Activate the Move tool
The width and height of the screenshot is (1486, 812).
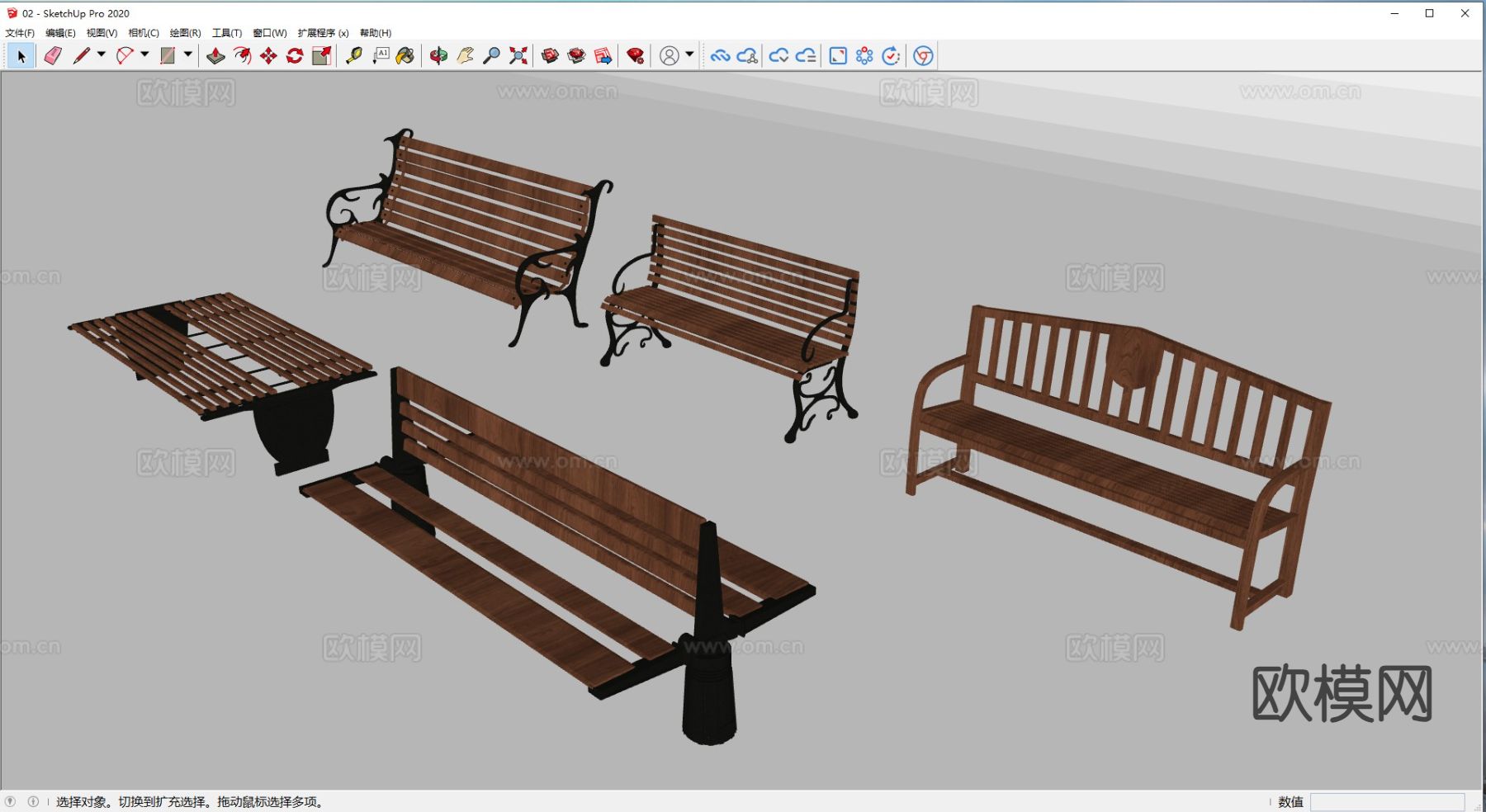268,55
